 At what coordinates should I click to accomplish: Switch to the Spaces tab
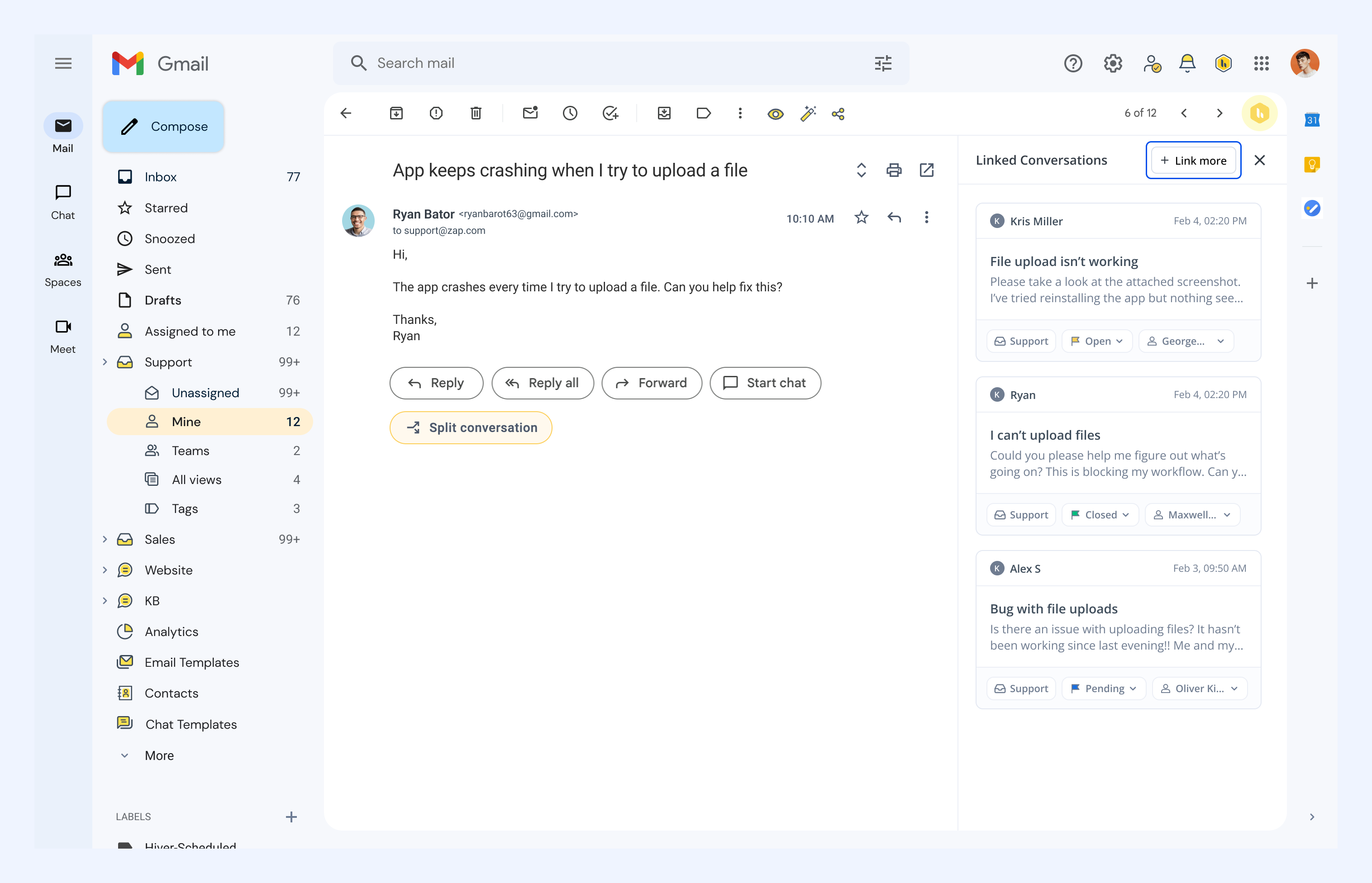click(x=63, y=269)
